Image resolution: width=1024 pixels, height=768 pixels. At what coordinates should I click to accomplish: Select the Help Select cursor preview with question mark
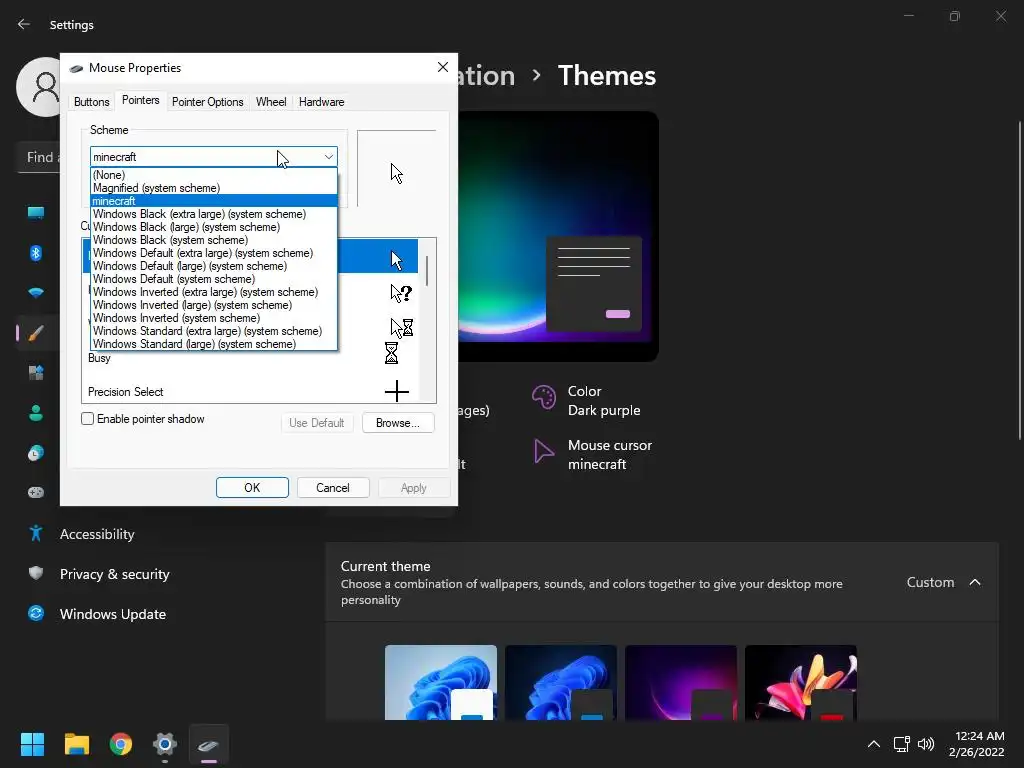pos(401,293)
